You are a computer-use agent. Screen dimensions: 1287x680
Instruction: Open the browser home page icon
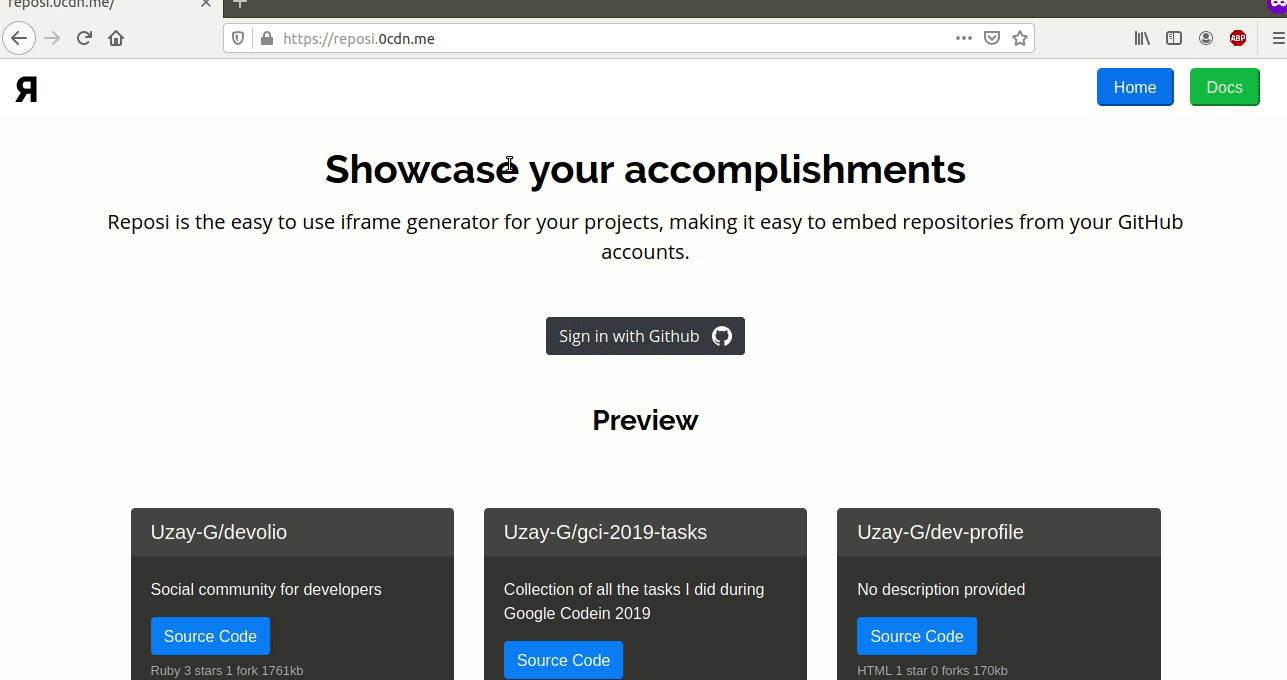pos(116,39)
